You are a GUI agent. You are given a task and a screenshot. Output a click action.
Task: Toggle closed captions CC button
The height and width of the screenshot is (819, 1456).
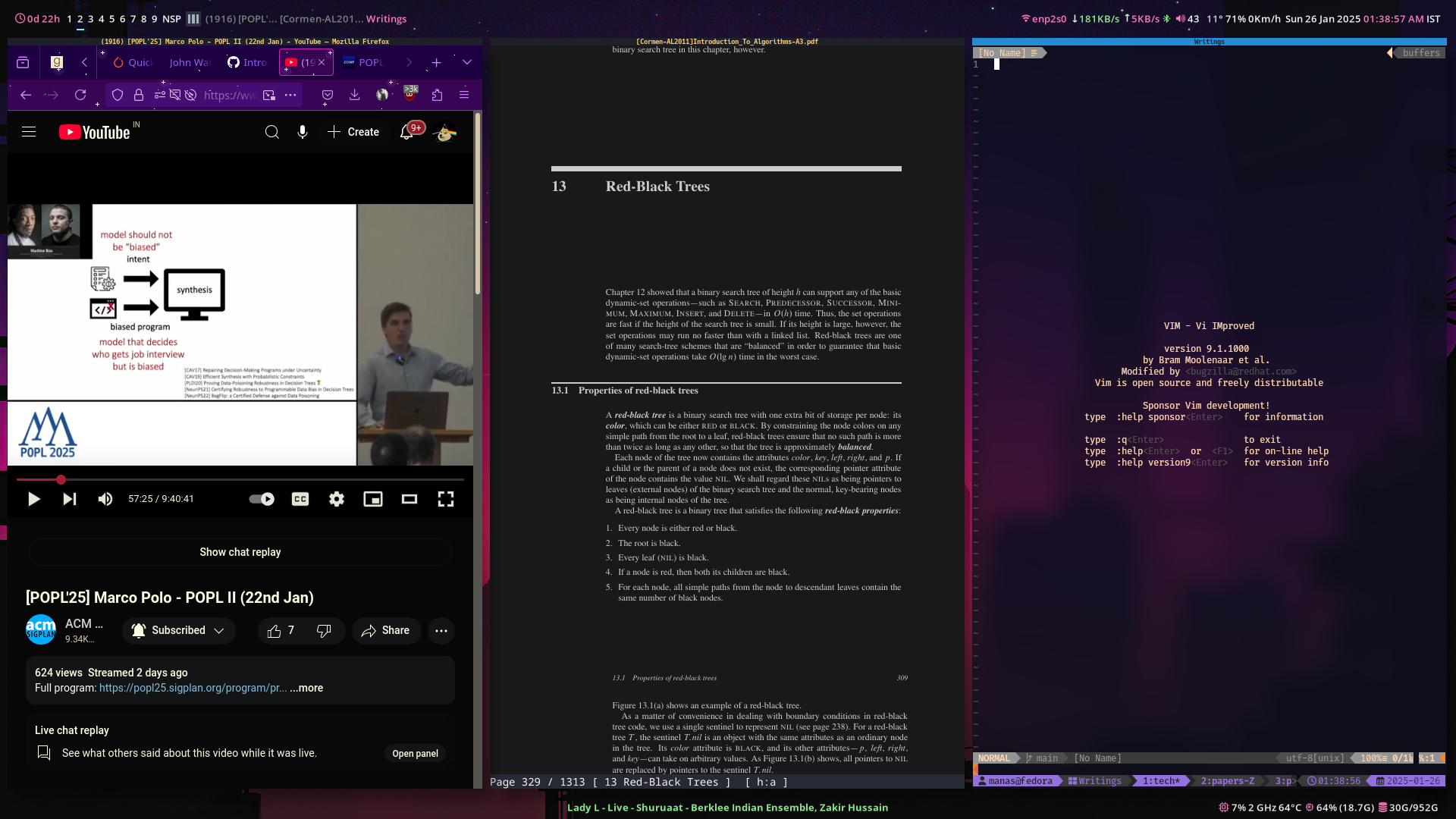300,499
